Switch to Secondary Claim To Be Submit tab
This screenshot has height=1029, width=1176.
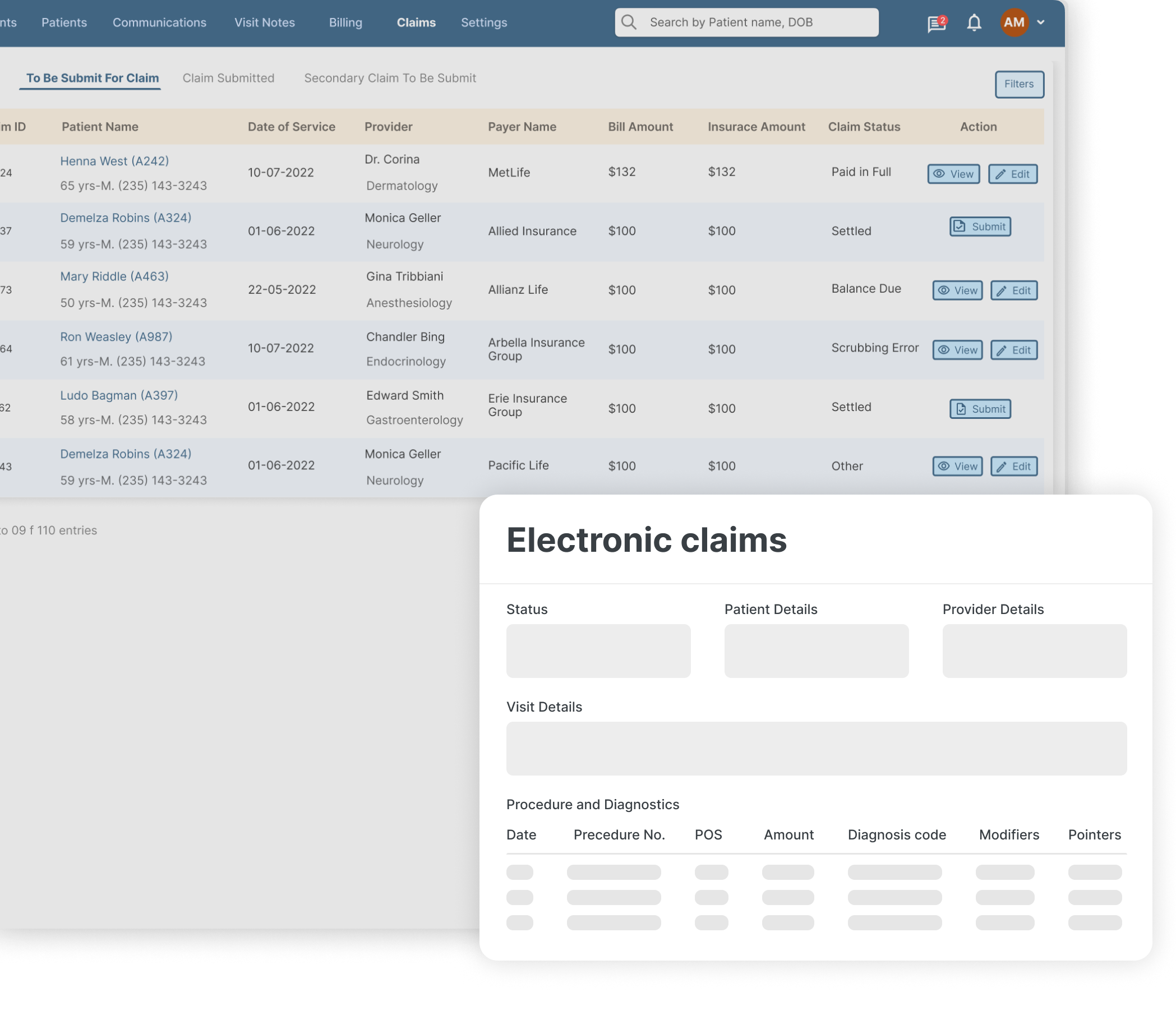coord(390,78)
